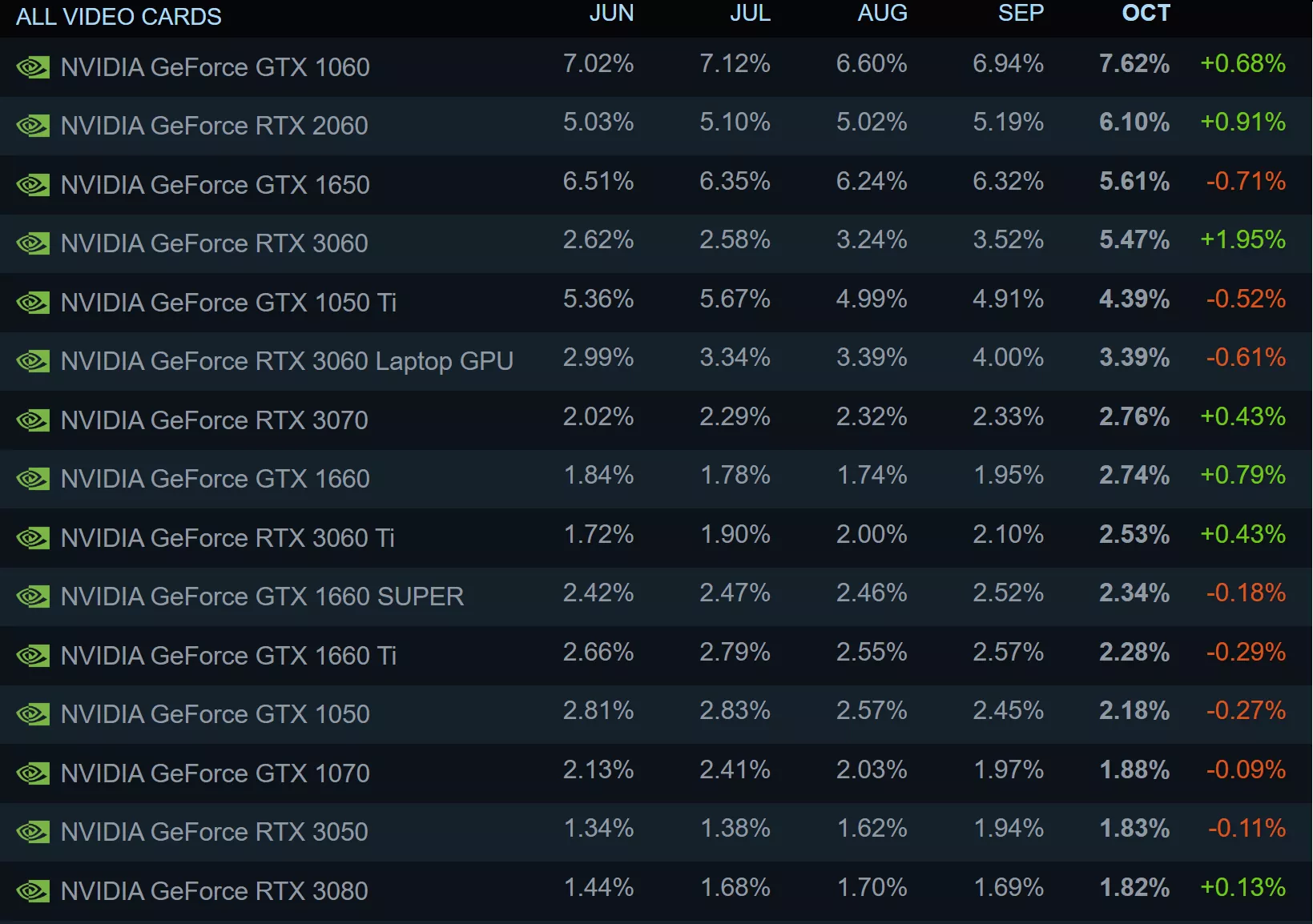Select the ALL VIDEO CARDS heading

coord(119,17)
